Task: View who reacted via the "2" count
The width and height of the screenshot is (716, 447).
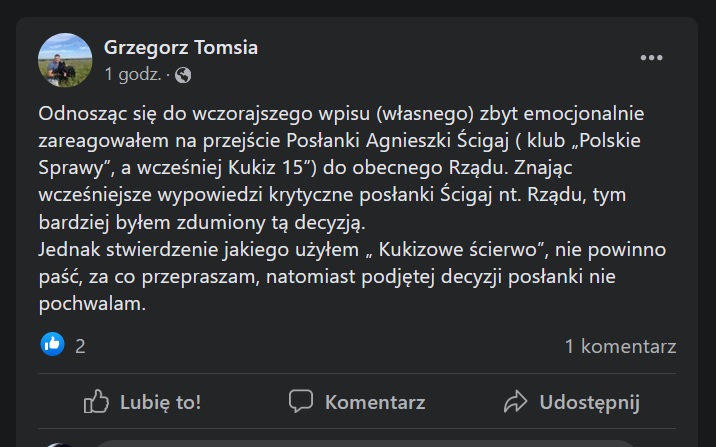Action: (80, 346)
